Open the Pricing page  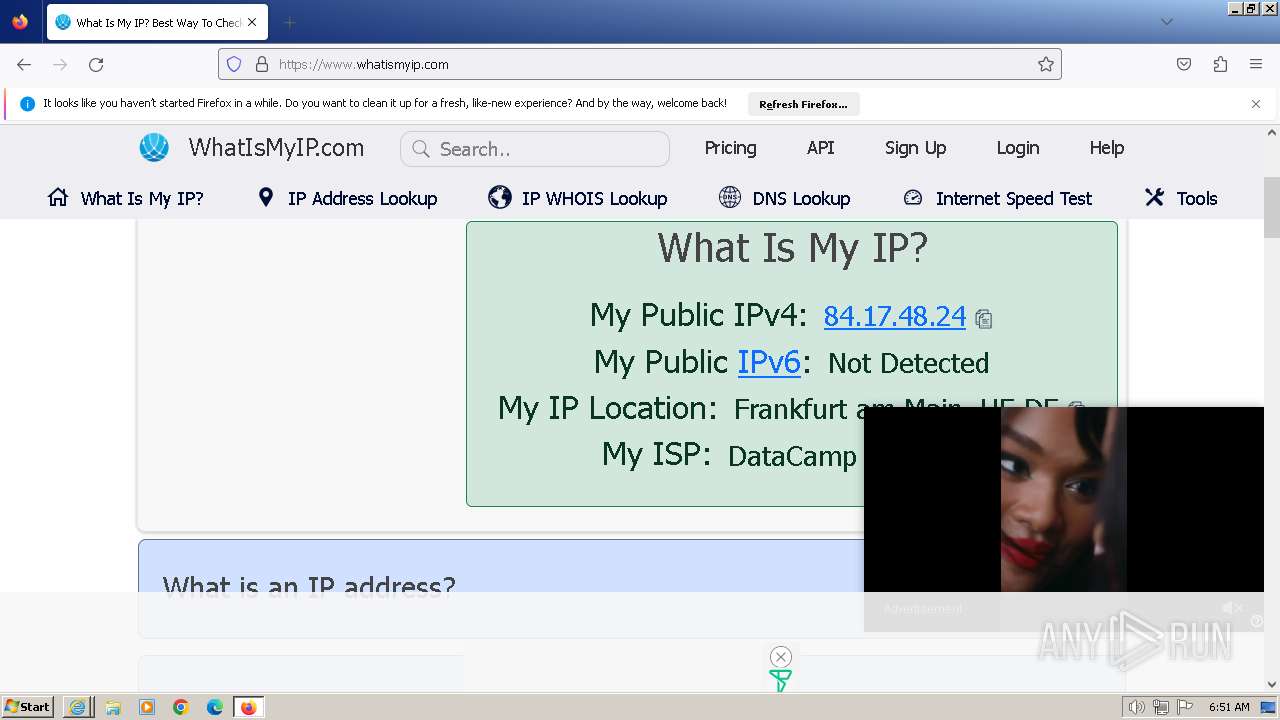[730, 148]
